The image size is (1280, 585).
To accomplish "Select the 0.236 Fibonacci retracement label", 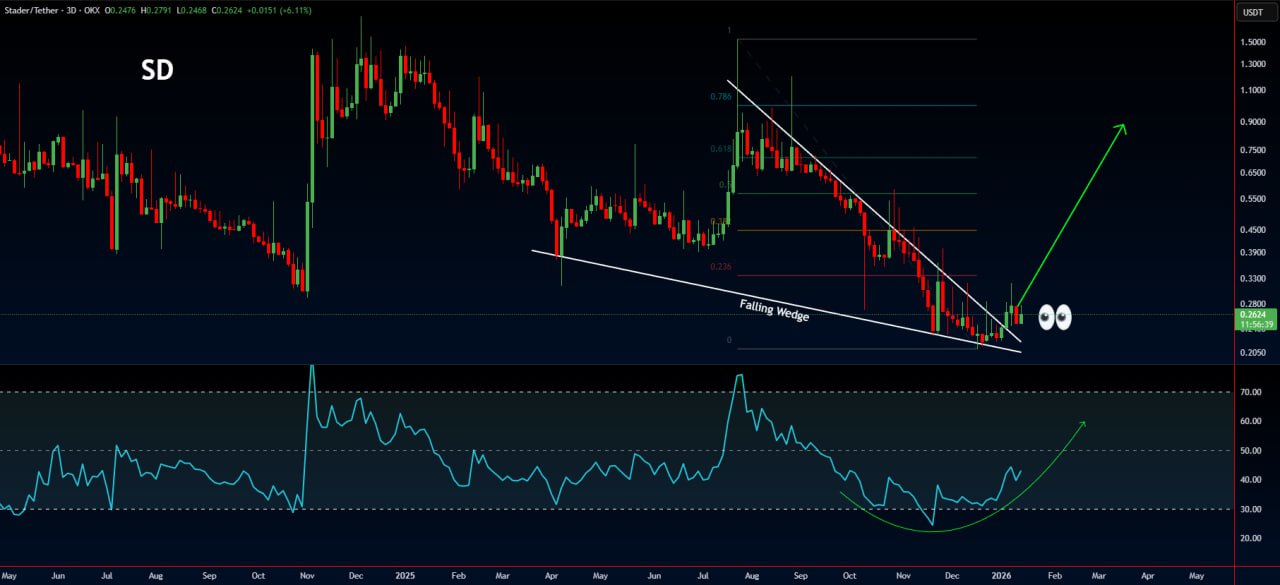I will [x=721, y=267].
